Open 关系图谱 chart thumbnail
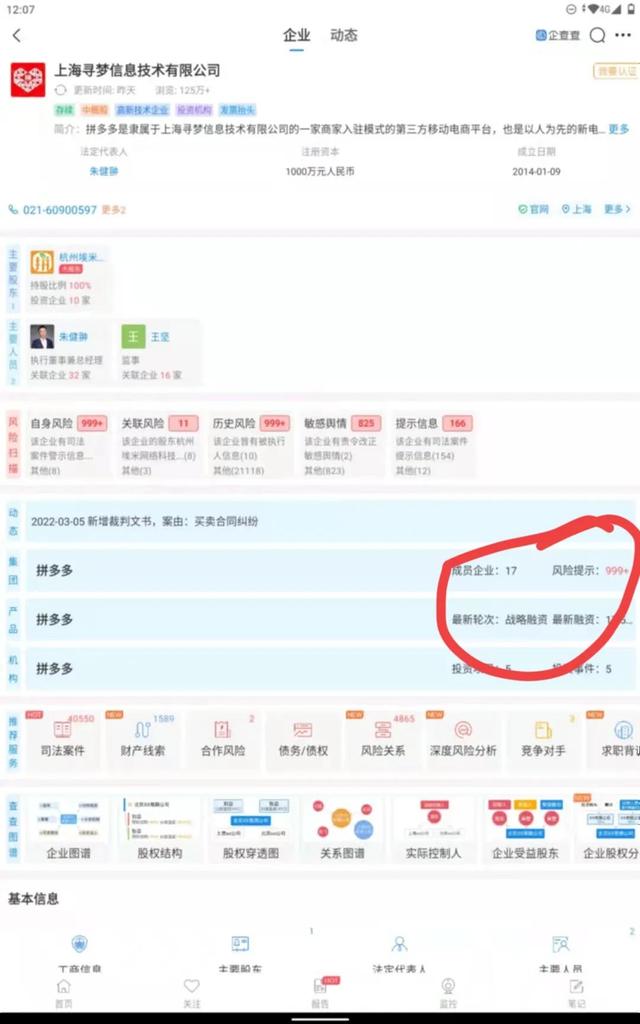Screen dimensions: 640x1024 coord(342,829)
